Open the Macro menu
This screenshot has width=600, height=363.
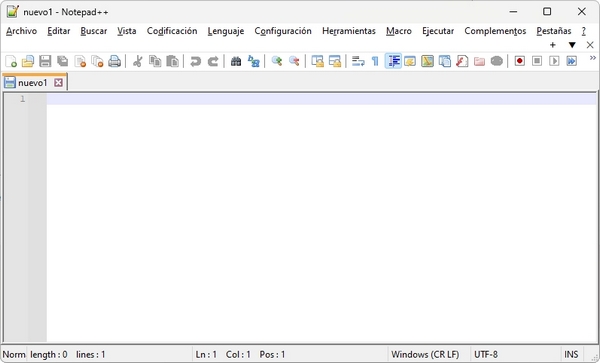[x=399, y=31]
